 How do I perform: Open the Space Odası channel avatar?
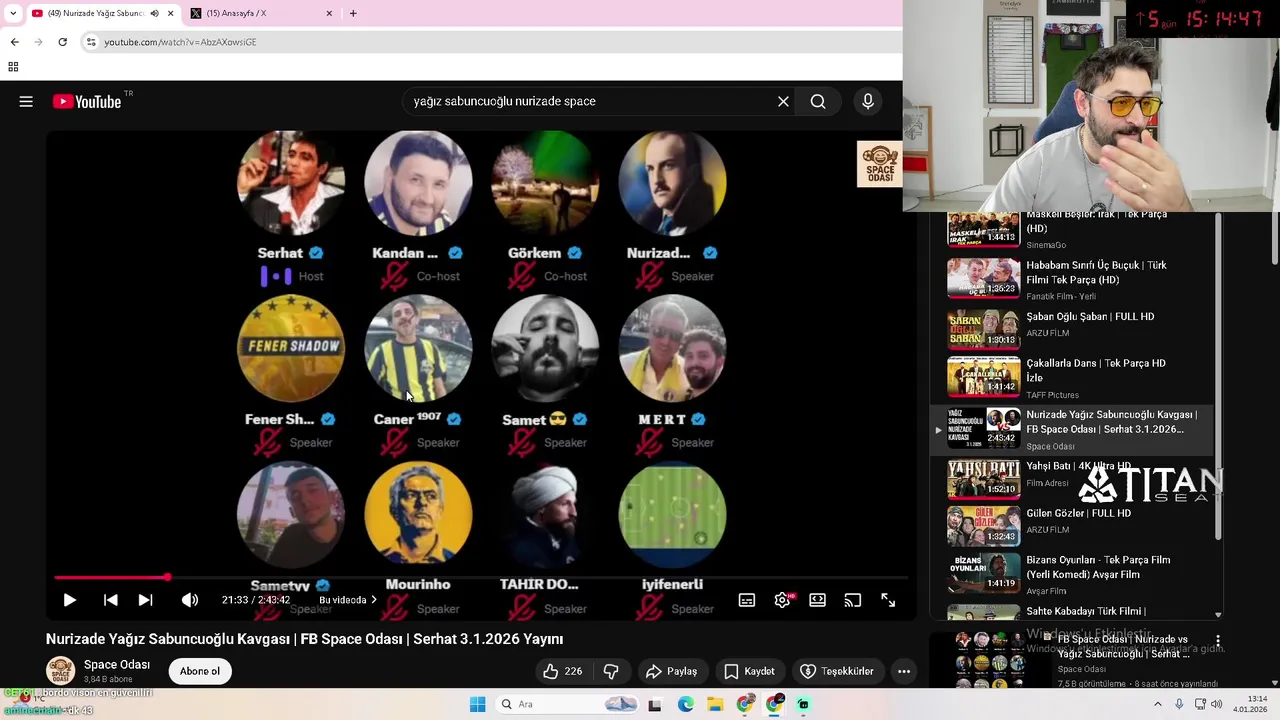click(61, 670)
